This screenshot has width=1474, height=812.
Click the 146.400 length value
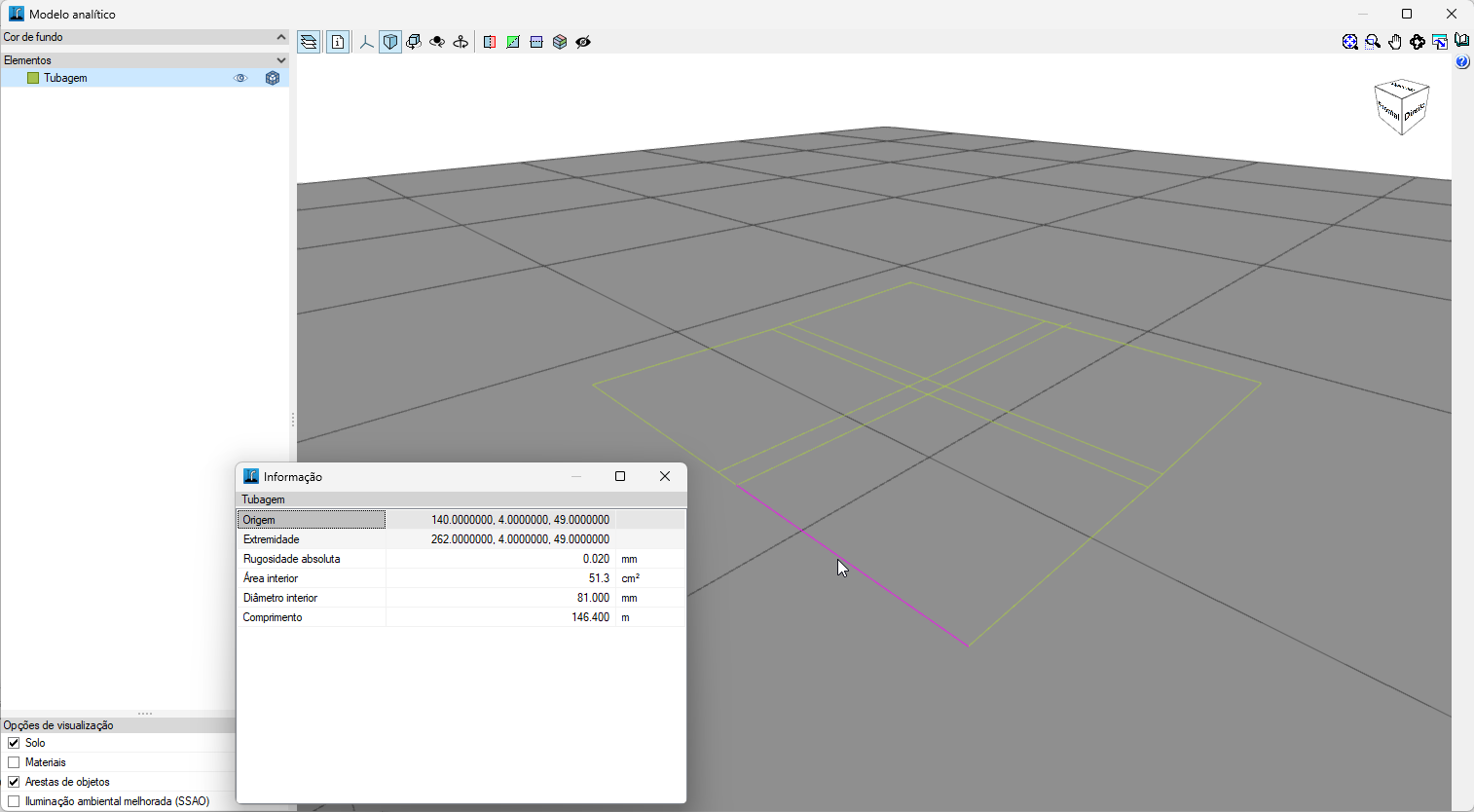tap(590, 617)
